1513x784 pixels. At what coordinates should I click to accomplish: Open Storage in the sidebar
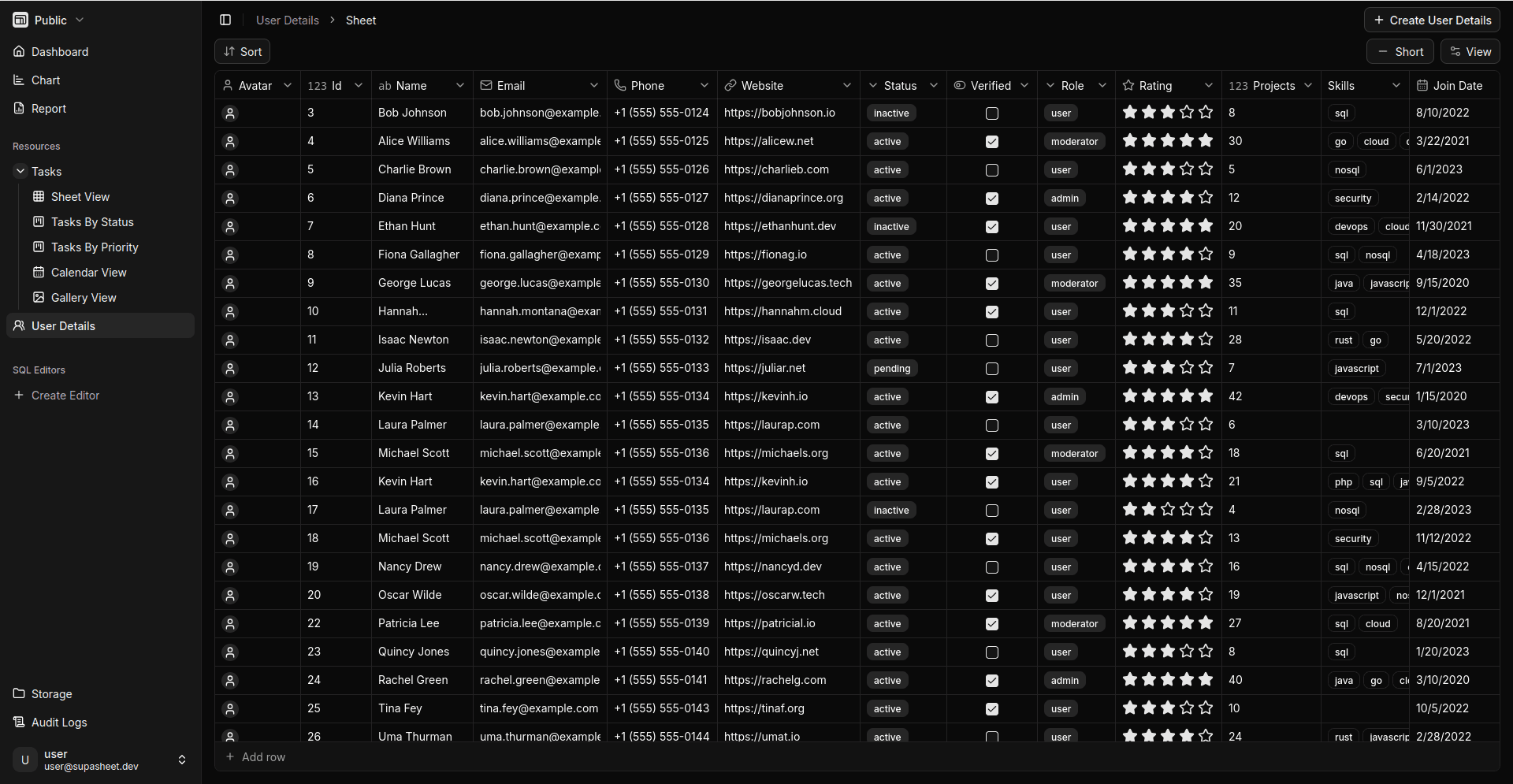[51, 693]
